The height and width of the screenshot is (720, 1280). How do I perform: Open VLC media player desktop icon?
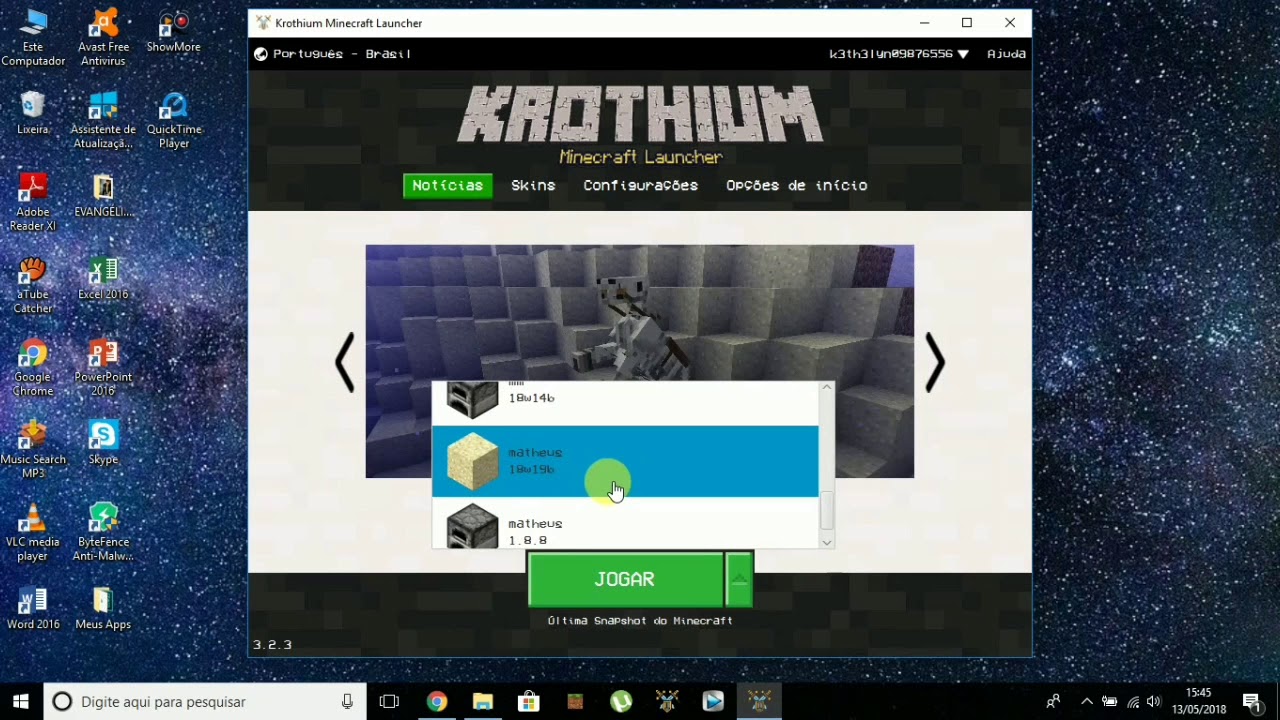[x=33, y=532]
